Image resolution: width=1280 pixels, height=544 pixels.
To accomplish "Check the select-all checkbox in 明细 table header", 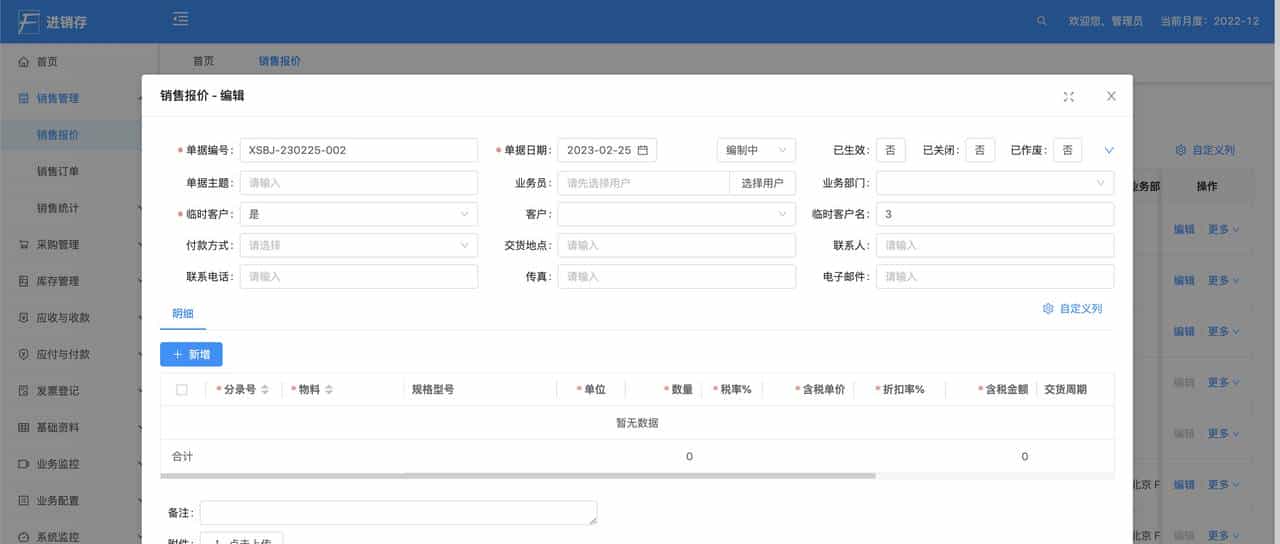I will [182, 390].
